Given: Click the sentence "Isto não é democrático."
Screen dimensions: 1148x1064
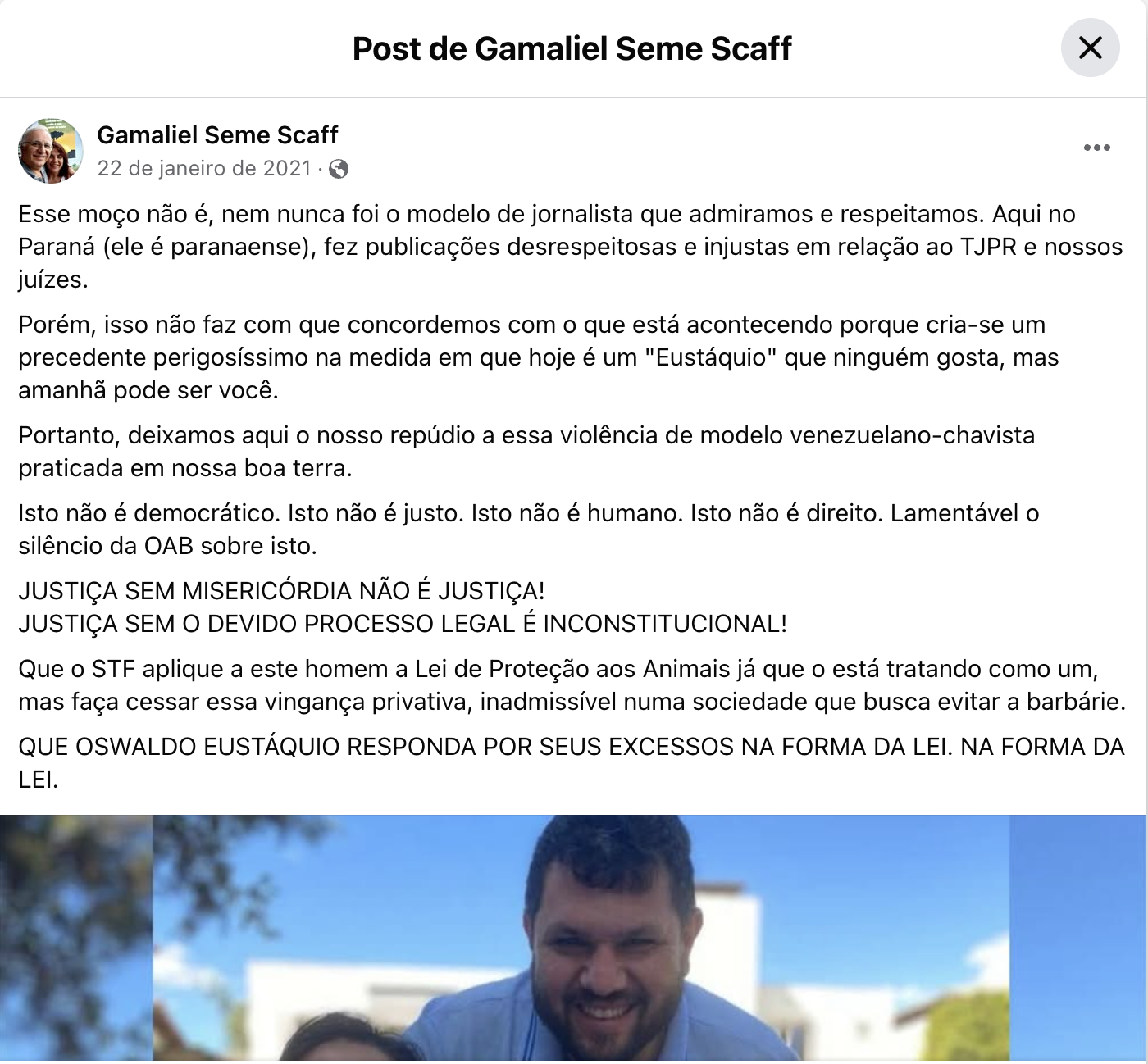Looking at the screenshot, I should 149,513.
